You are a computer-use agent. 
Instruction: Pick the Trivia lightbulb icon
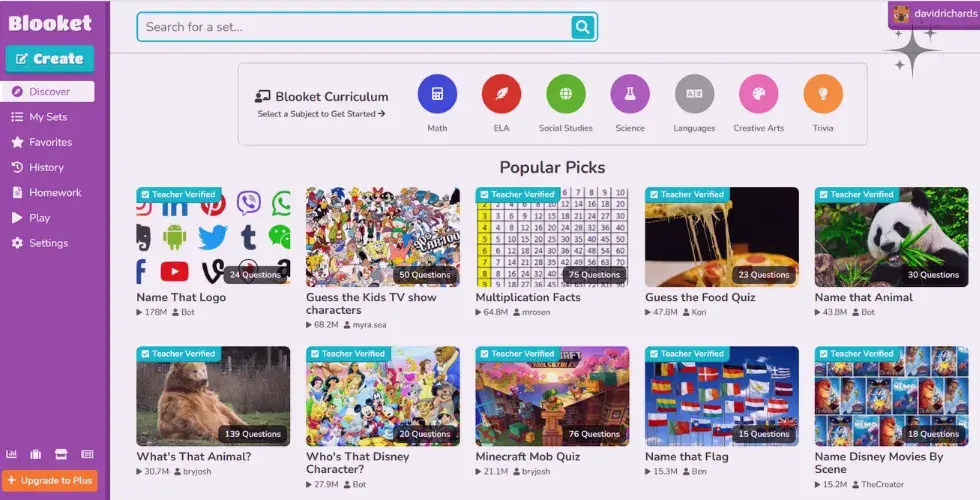point(823,94)
